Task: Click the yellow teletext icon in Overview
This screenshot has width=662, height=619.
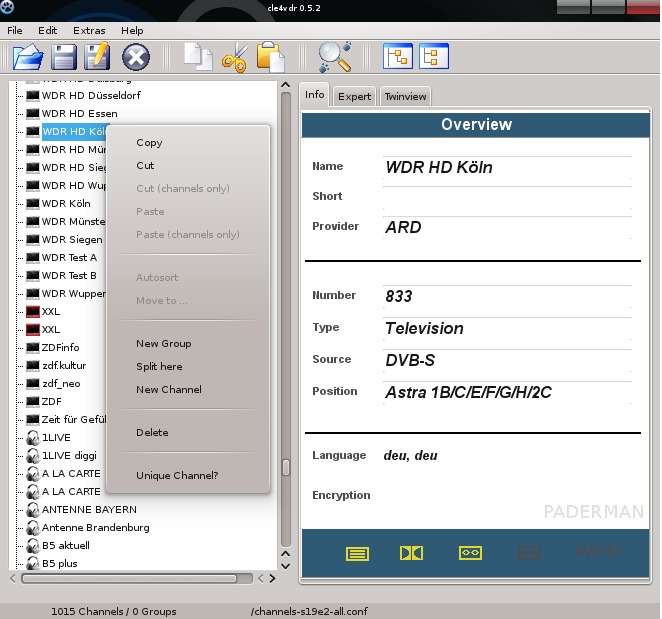Action: 358,552
